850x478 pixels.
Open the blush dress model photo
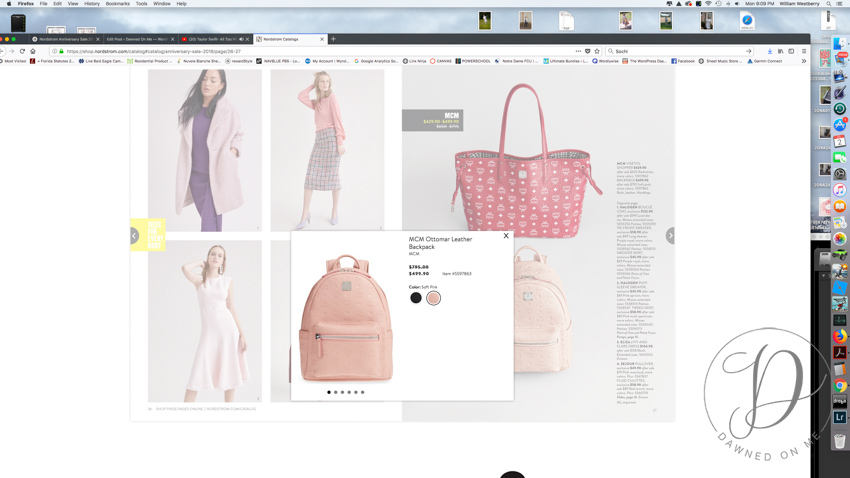pos(205,321)
